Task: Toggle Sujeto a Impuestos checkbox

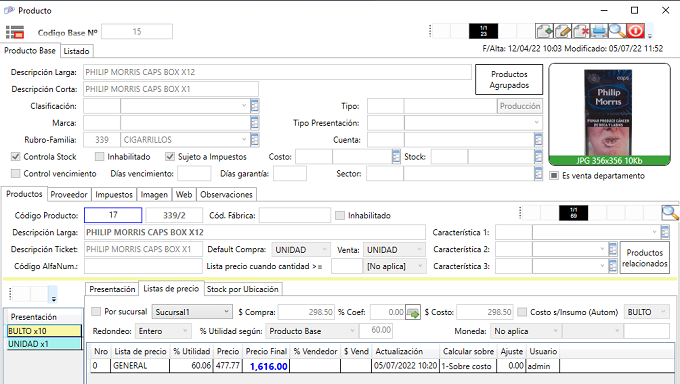Action: tap(170, 157)
